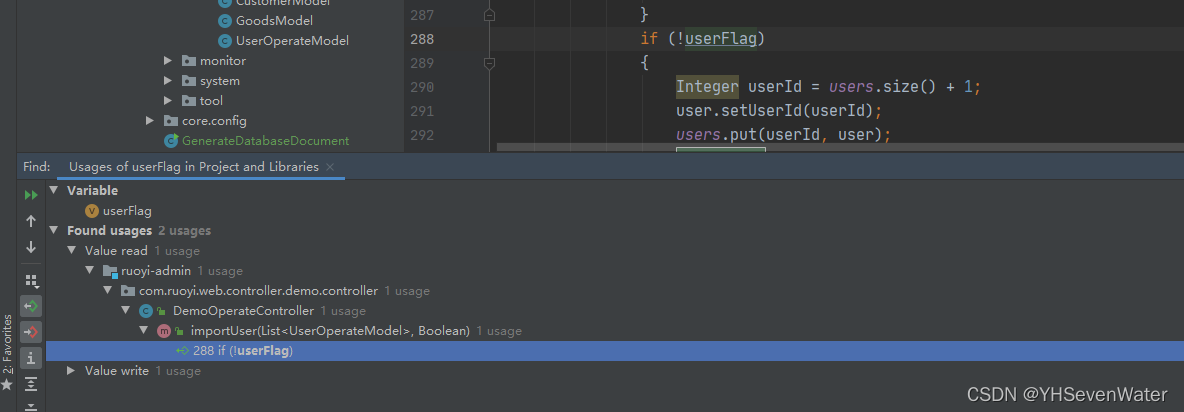
Task: Expand the monitor folder
Action: tap(168, 61)
